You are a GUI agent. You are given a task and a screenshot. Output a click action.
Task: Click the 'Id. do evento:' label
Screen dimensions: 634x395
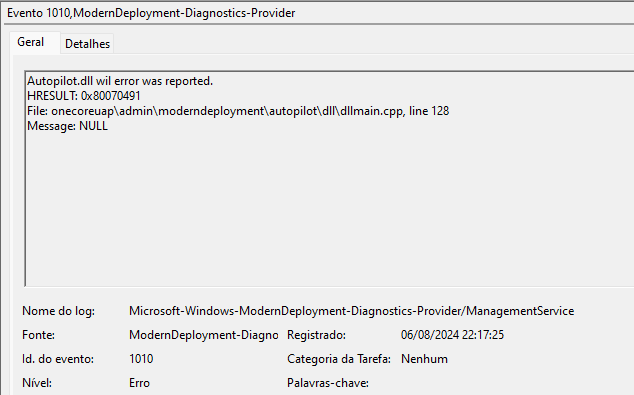click(58, 359)
